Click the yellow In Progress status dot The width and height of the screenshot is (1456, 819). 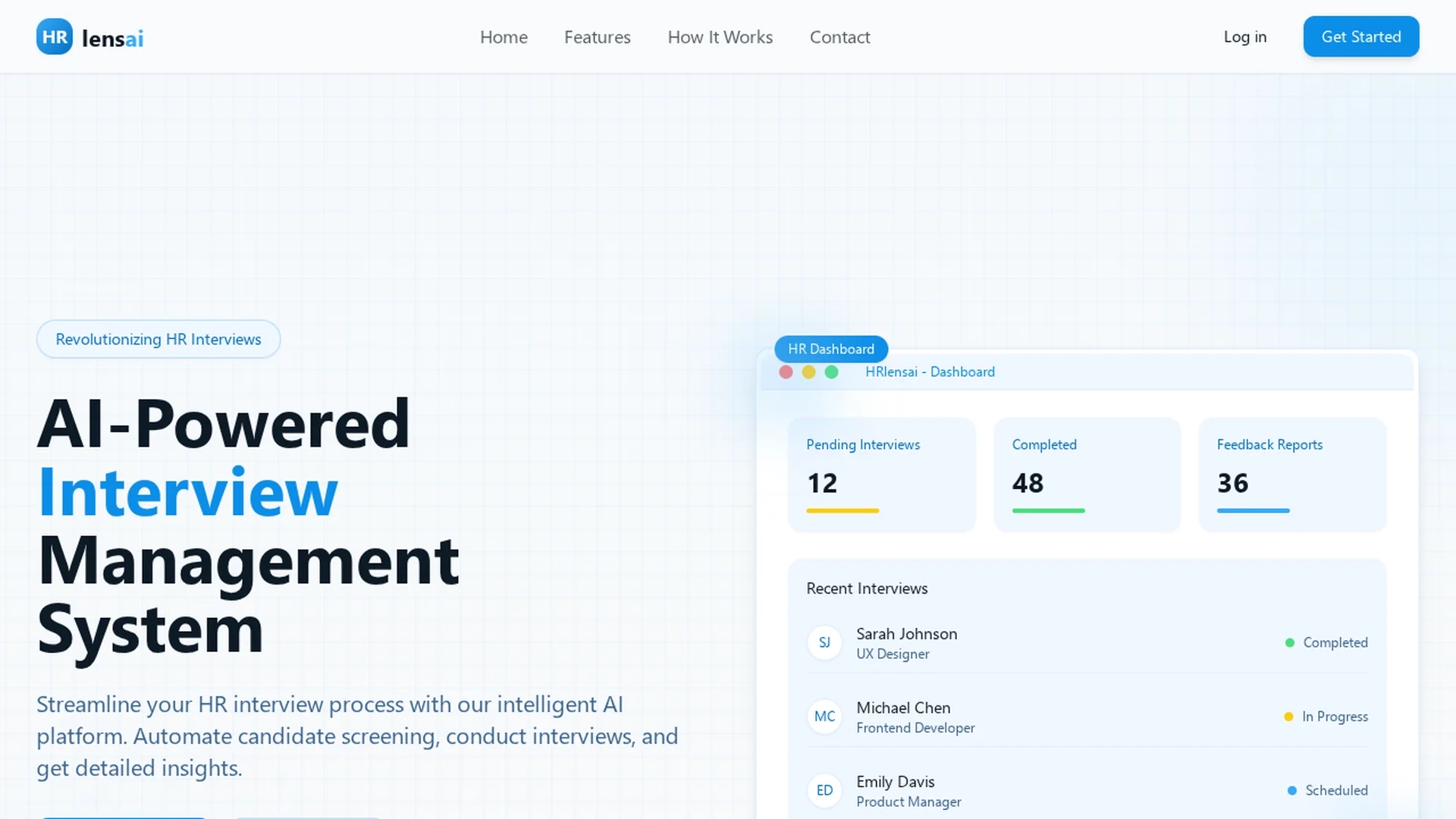[1288, 717]
